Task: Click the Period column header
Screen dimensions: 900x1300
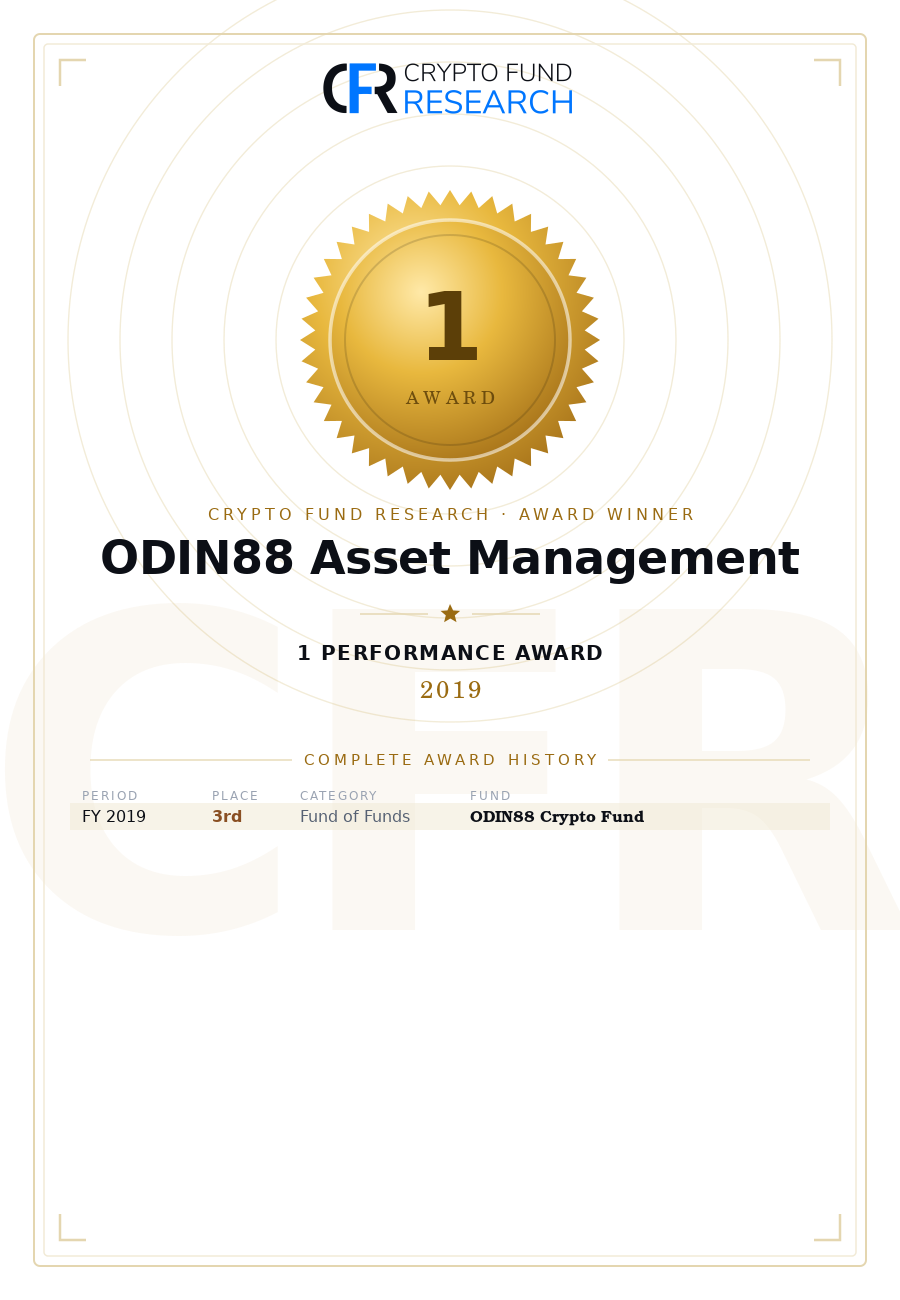Action: click(110, 796)
